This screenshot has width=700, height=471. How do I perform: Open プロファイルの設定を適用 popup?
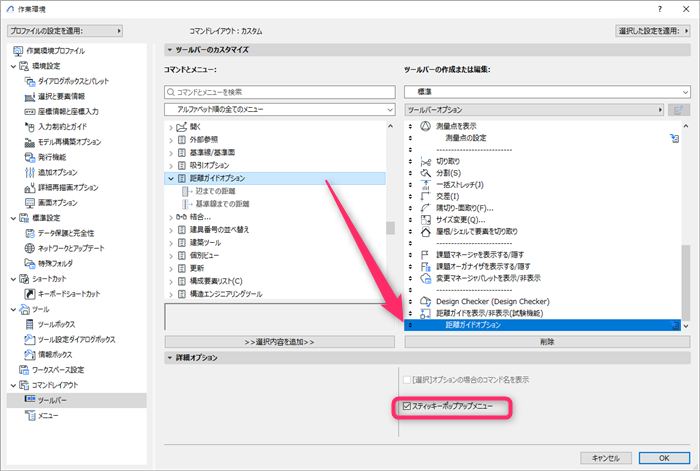(65, 31)
